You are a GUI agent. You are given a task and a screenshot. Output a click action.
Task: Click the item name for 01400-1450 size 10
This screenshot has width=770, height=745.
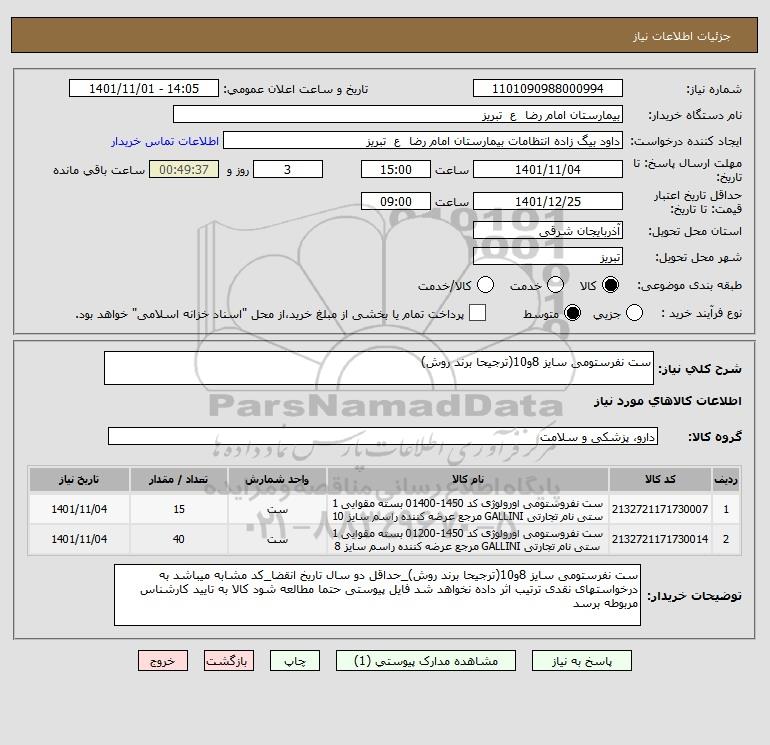[468, 510]
